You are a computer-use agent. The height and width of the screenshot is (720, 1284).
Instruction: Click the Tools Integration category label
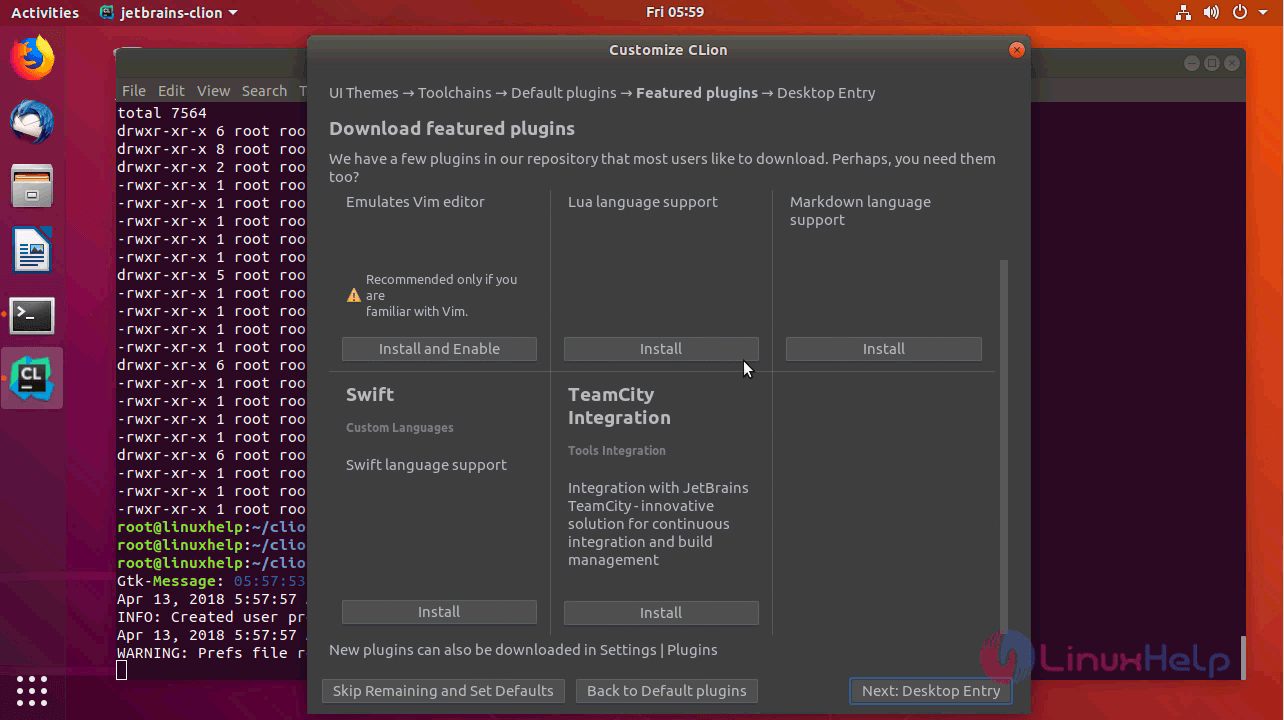(x=617, y=451)
